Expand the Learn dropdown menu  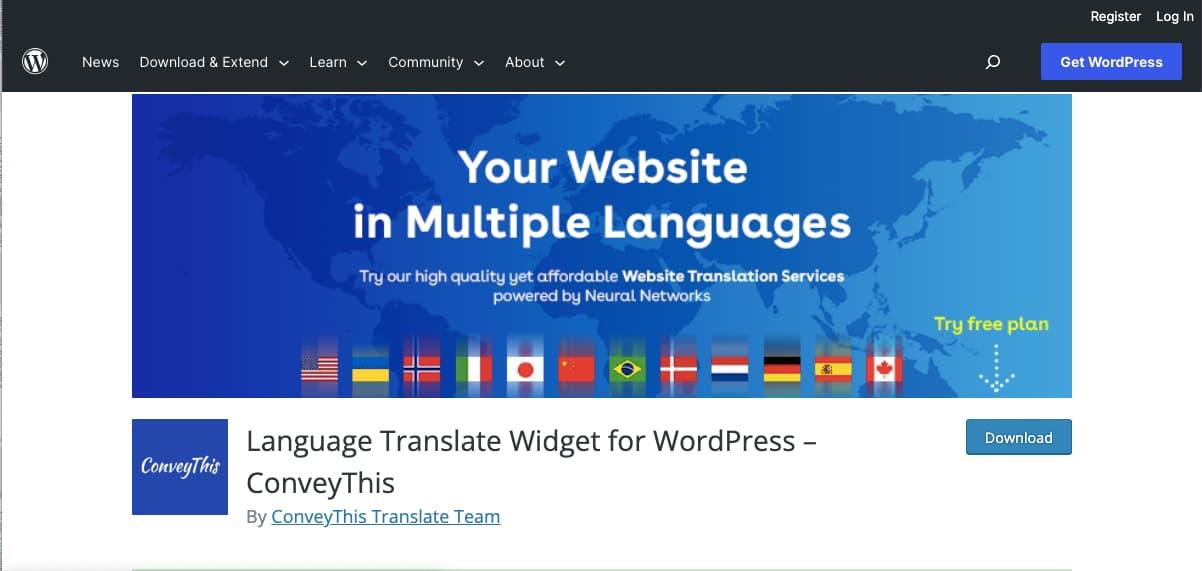[338, 62]
